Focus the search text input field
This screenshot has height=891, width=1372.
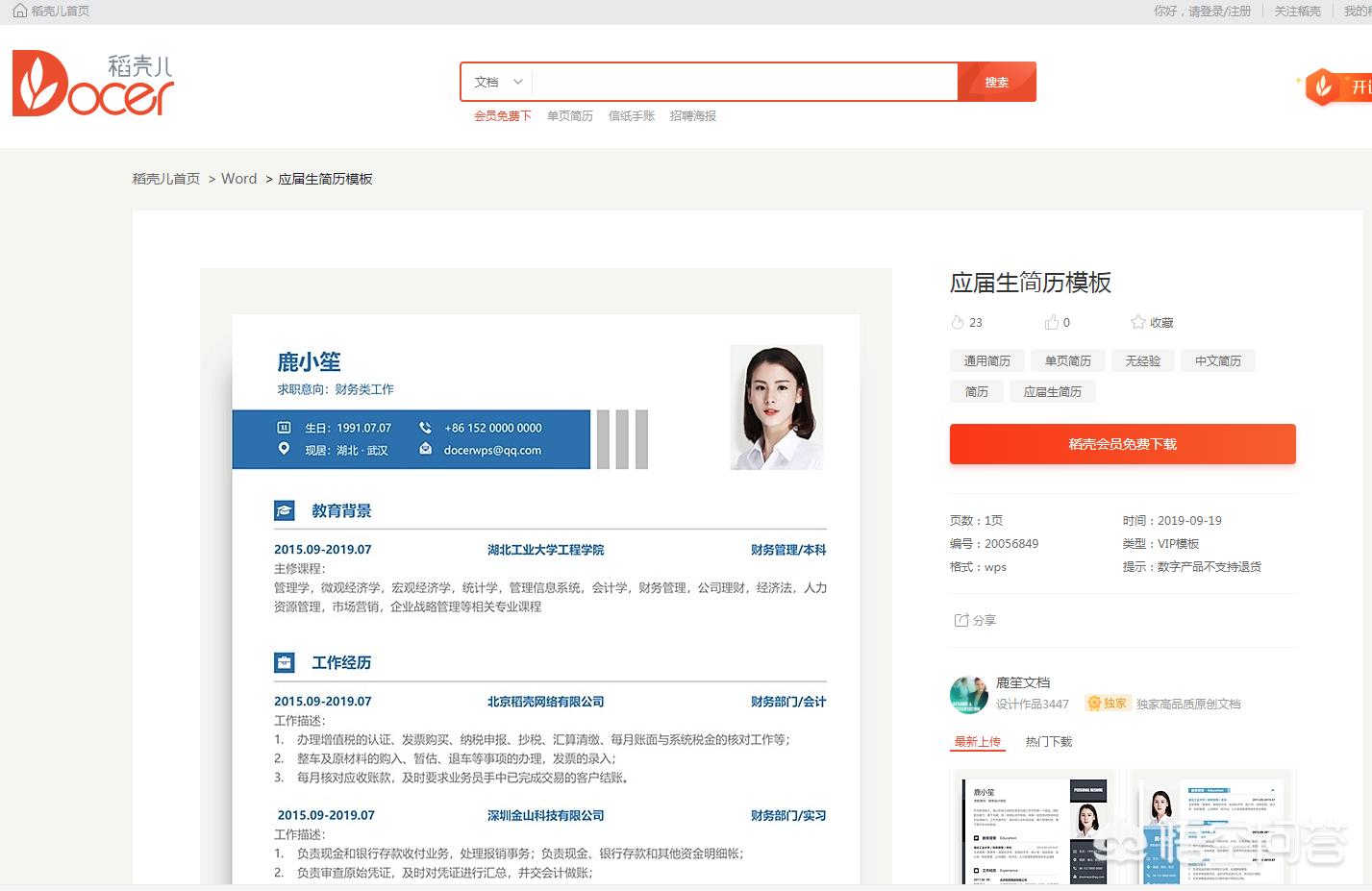pos(745,82)
